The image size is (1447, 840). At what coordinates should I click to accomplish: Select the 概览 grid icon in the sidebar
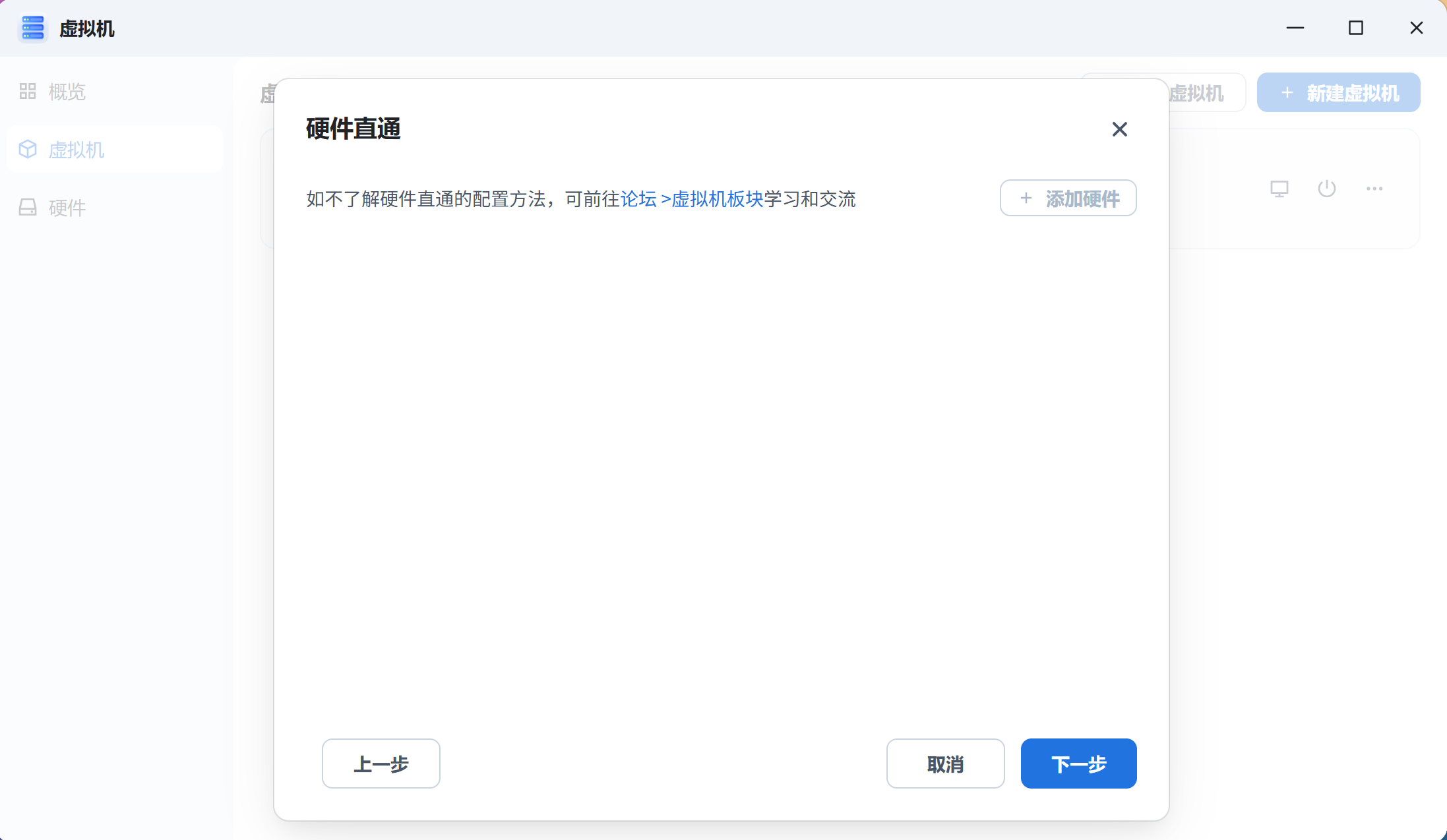(x=27, y=91)
